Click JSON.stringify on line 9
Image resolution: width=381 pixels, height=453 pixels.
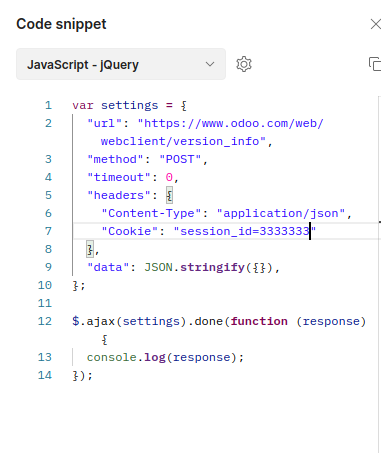195,267
